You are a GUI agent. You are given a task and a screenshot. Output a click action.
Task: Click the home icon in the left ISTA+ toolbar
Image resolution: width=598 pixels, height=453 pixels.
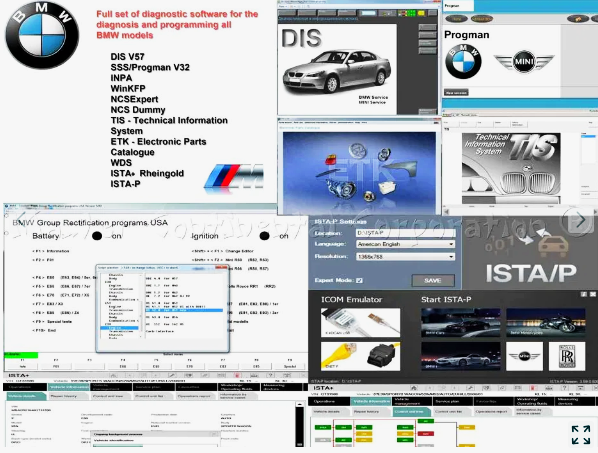pyautogui.click(x=113, y=376)
